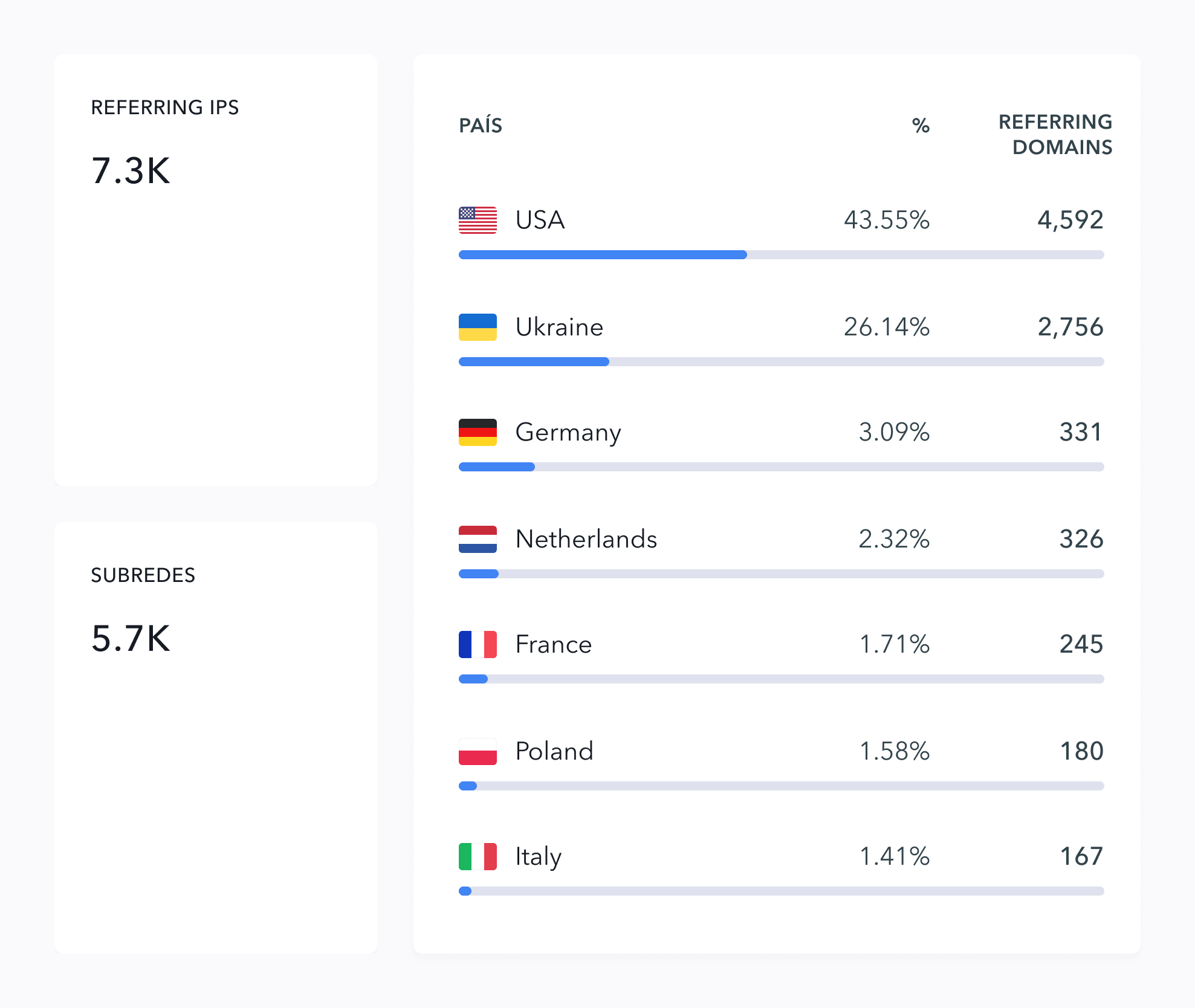This screenshot has width=1195, height=1008.
Task: Click the Referring IPs card title
Action: [164, 108]
